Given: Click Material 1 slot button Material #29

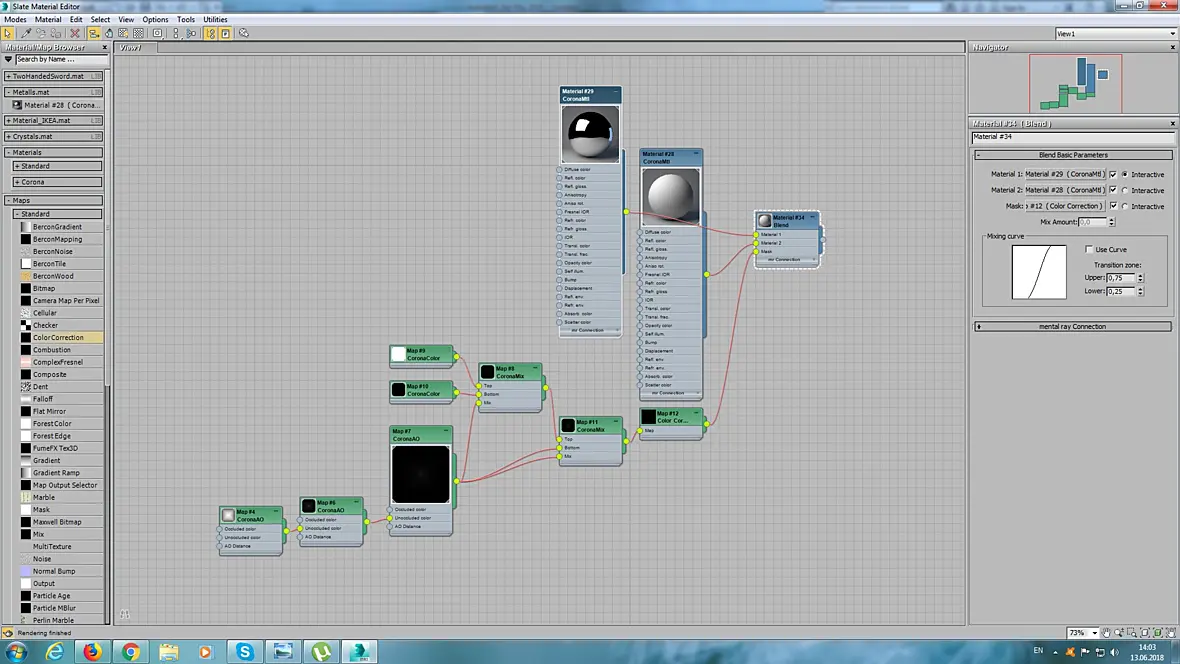Looking at the screenshot, I should pos(1065,174).
